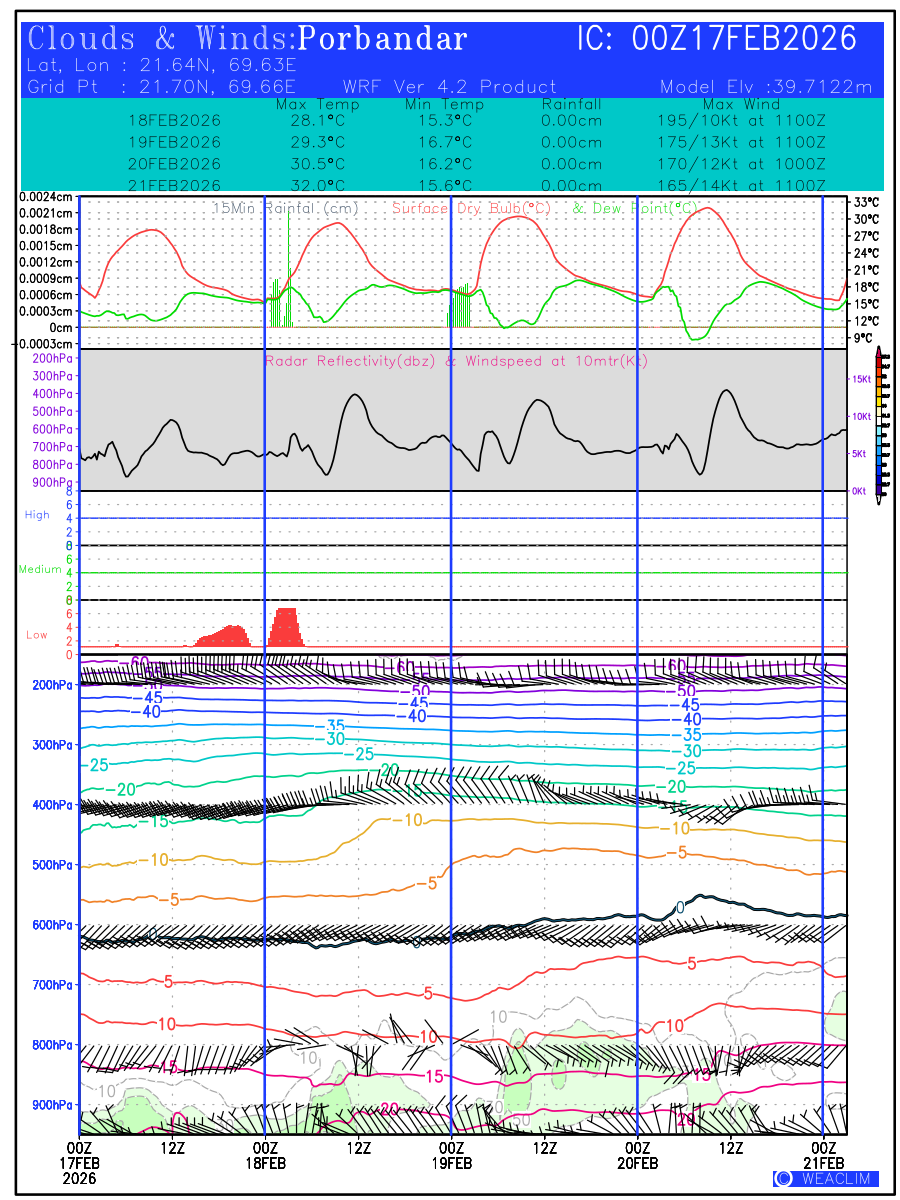Click the High cloud layer label
This screenshot has width=900, height=1200.
click(37, 515)
